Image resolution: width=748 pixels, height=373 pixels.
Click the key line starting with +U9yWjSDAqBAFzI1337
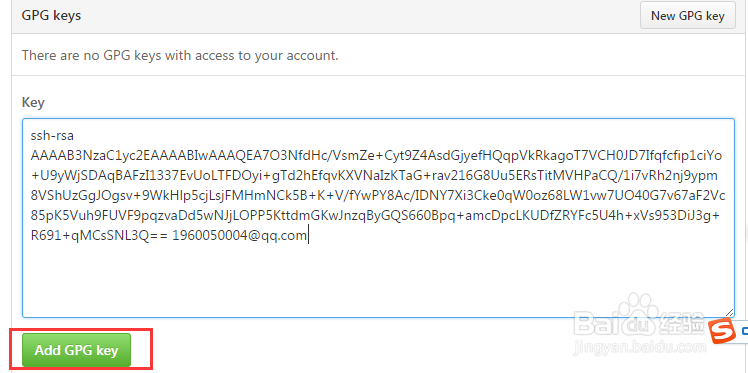(x=374, y=176)
